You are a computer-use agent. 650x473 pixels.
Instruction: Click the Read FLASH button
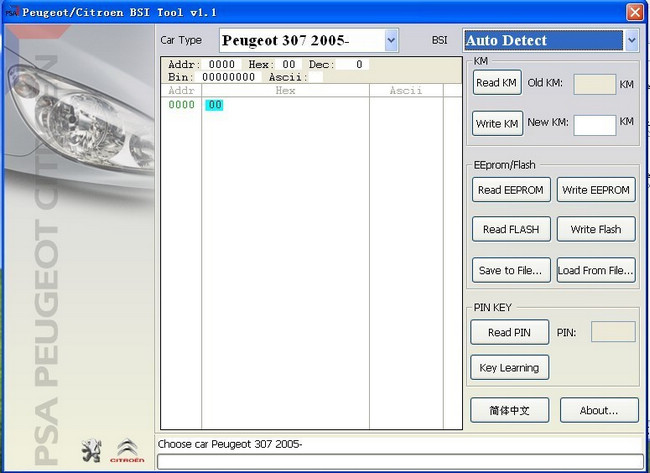pyautogui.click(x=511, y=229)
